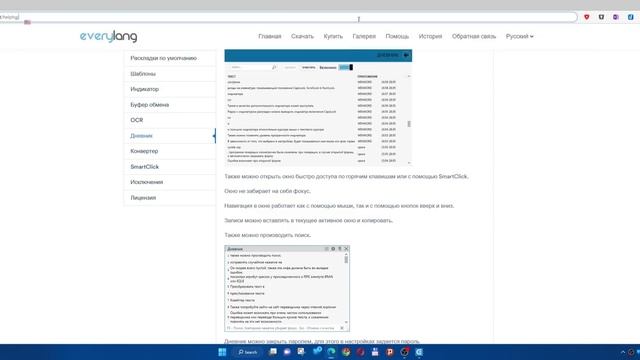Open the Windows Start menu
The height and width of the screenshot is (360, 640).
(x=222, y=352)
